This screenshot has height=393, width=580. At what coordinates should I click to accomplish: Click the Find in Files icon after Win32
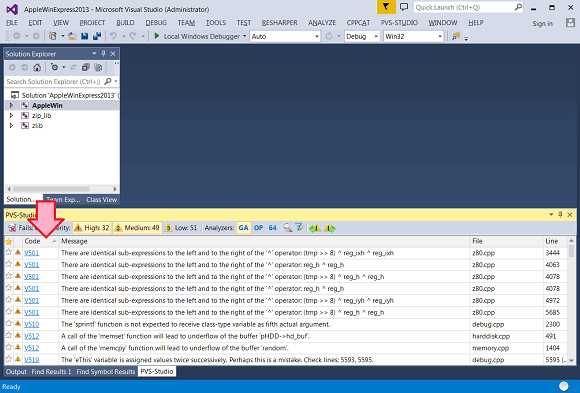[456, 36]
